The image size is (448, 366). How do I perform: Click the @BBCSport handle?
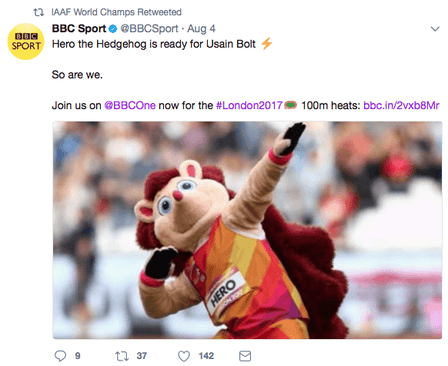[x=149, y=29]
